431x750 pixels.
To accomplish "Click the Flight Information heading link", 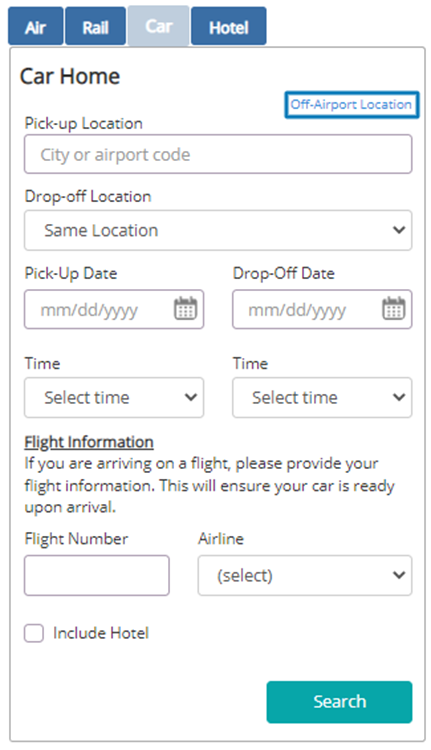I will (x=89, y=442).
